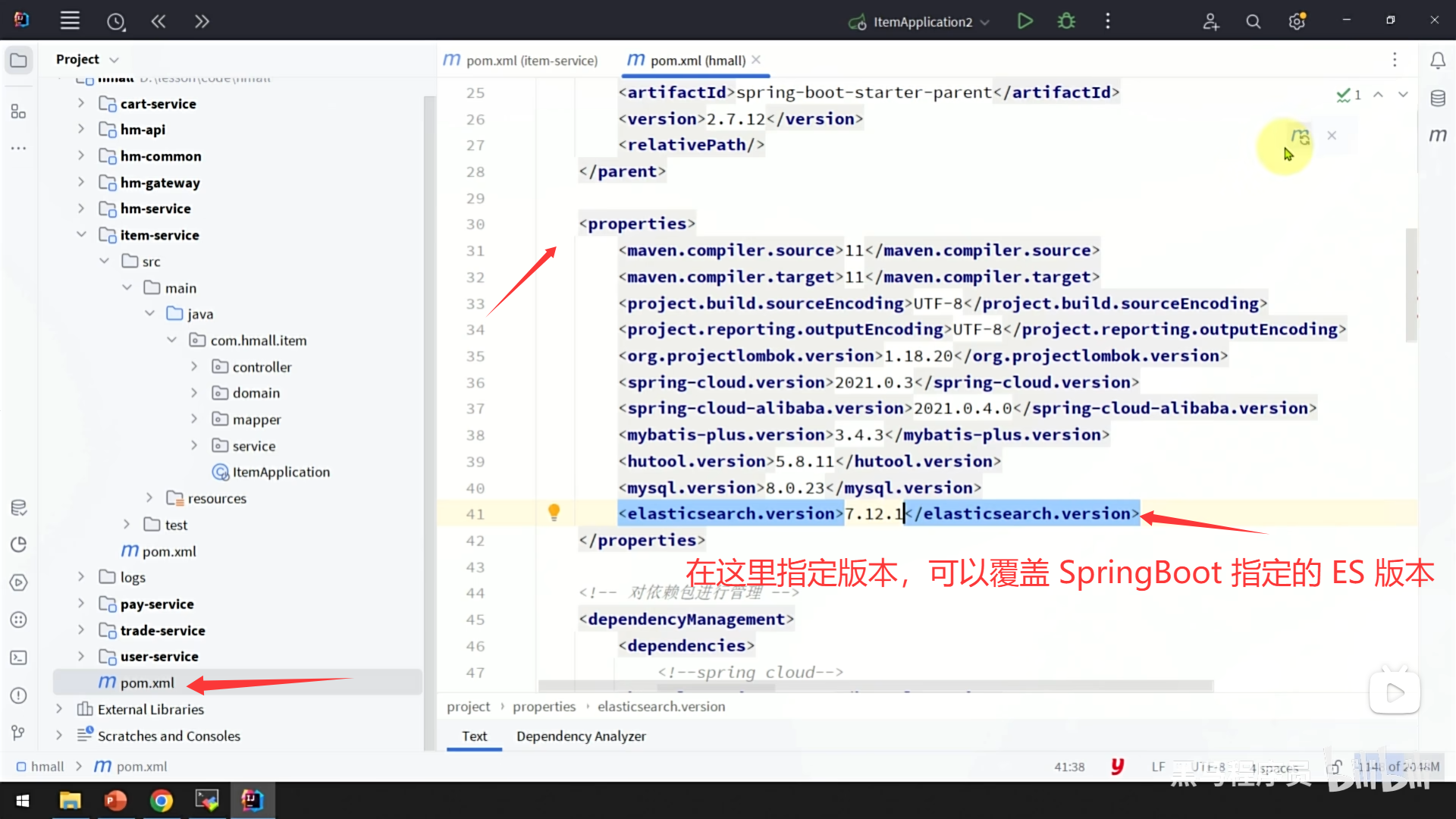Open the Terminal tool window icon

point(19,657)
